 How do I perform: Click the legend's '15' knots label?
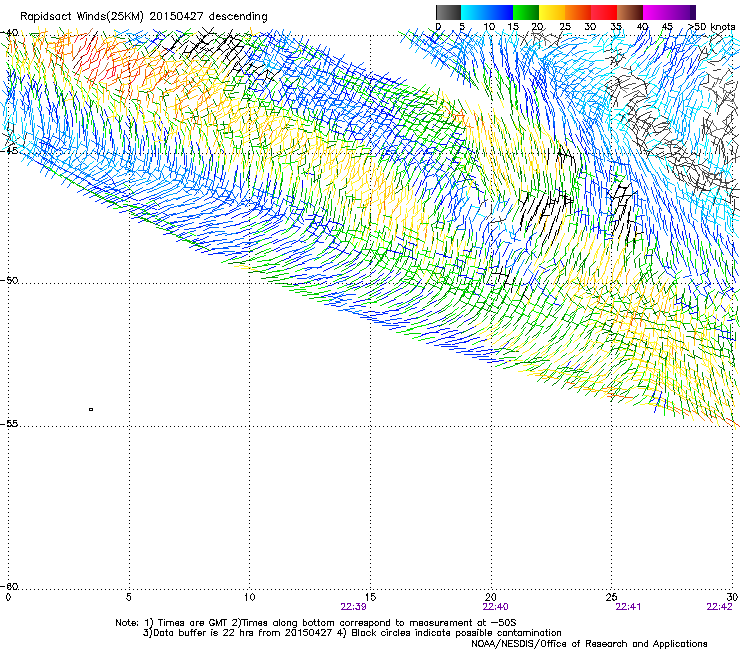513,26
